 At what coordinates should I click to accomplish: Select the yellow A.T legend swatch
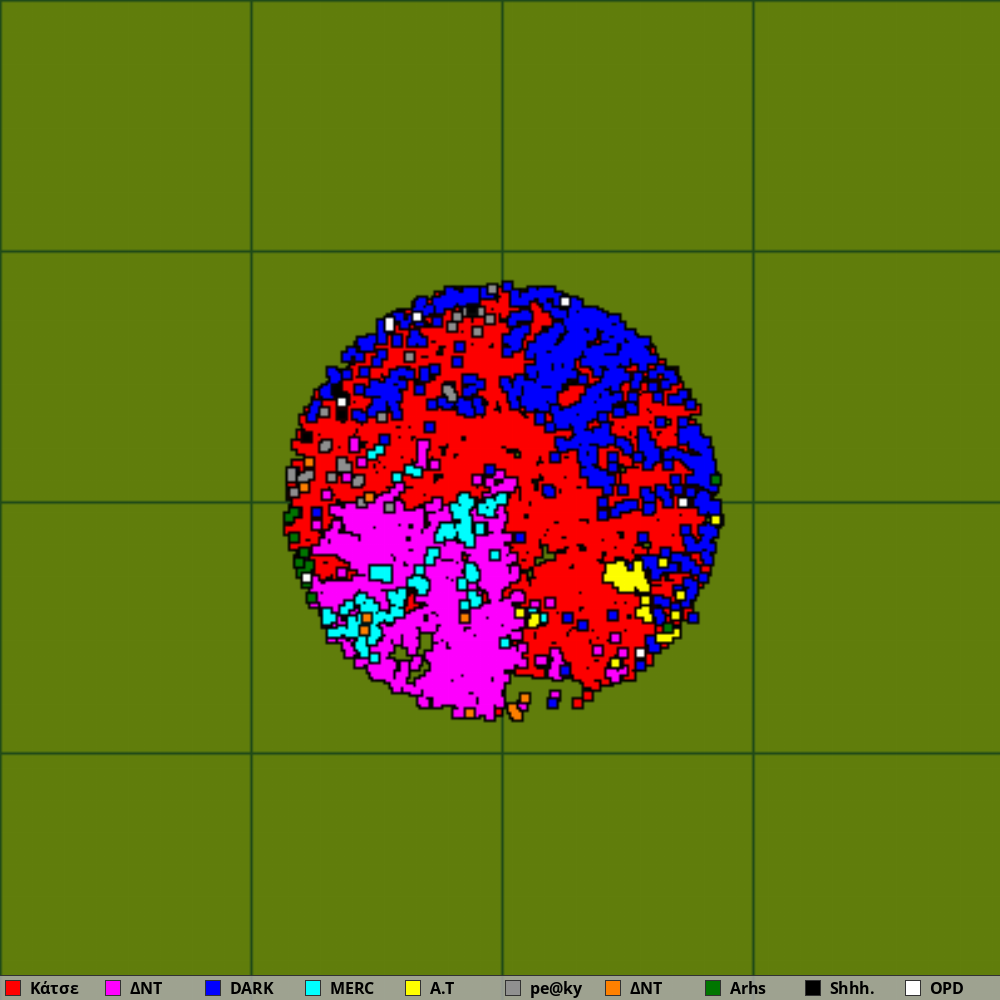[413, 988]
